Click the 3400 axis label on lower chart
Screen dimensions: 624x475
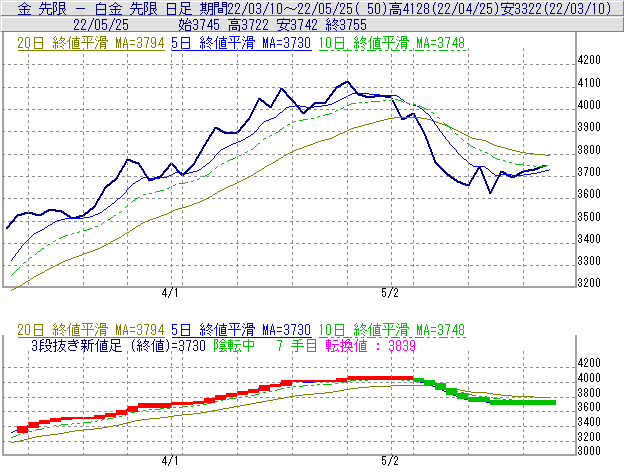tap(589, 422)
